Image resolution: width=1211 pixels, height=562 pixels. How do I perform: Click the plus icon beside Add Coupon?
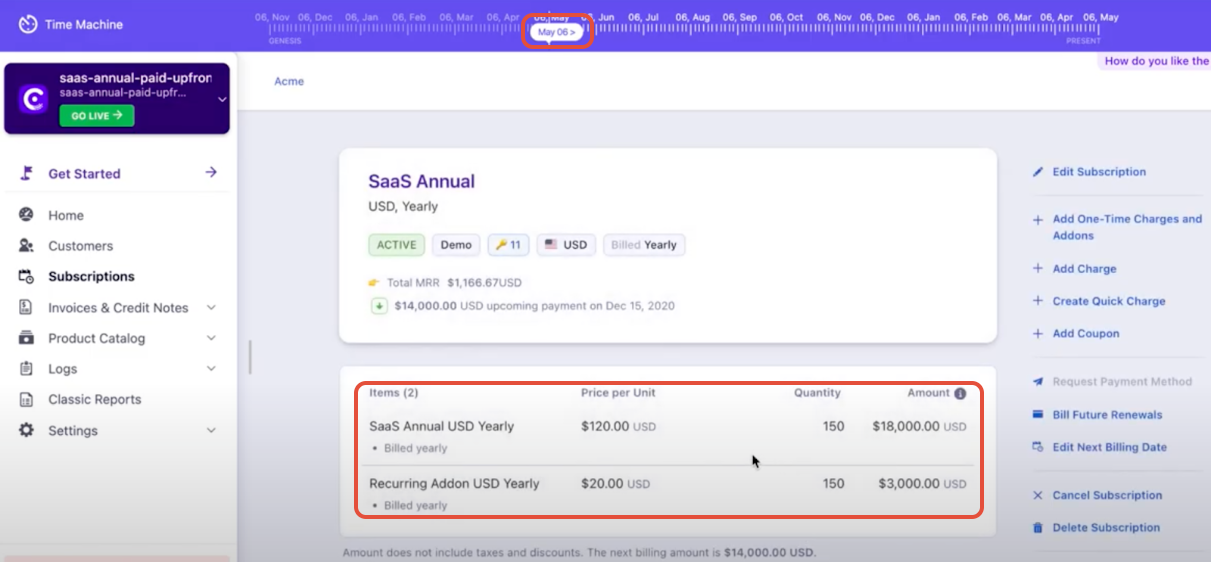pos(1038,333)
